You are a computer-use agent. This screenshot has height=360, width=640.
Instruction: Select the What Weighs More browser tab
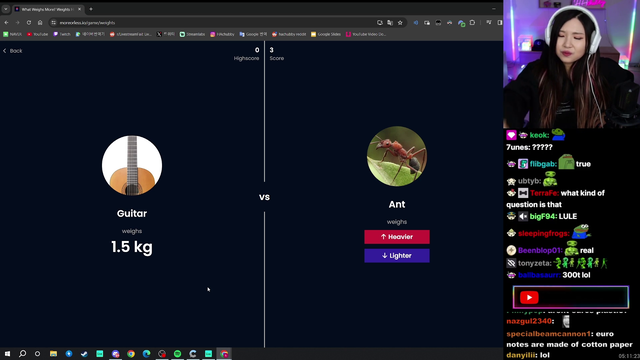coord(48,9)
